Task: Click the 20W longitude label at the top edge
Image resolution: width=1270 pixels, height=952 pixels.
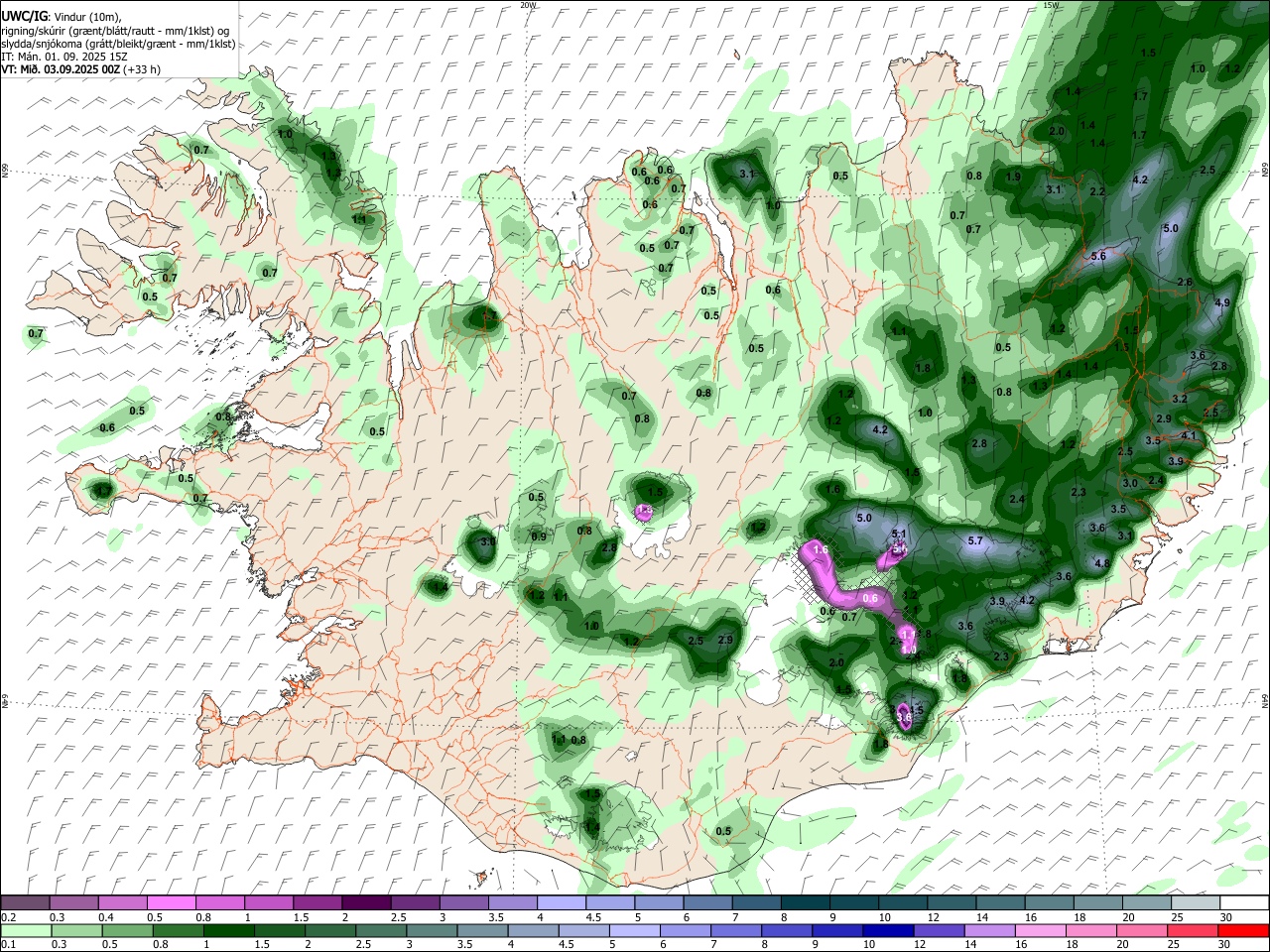Action: click(528, 5)
